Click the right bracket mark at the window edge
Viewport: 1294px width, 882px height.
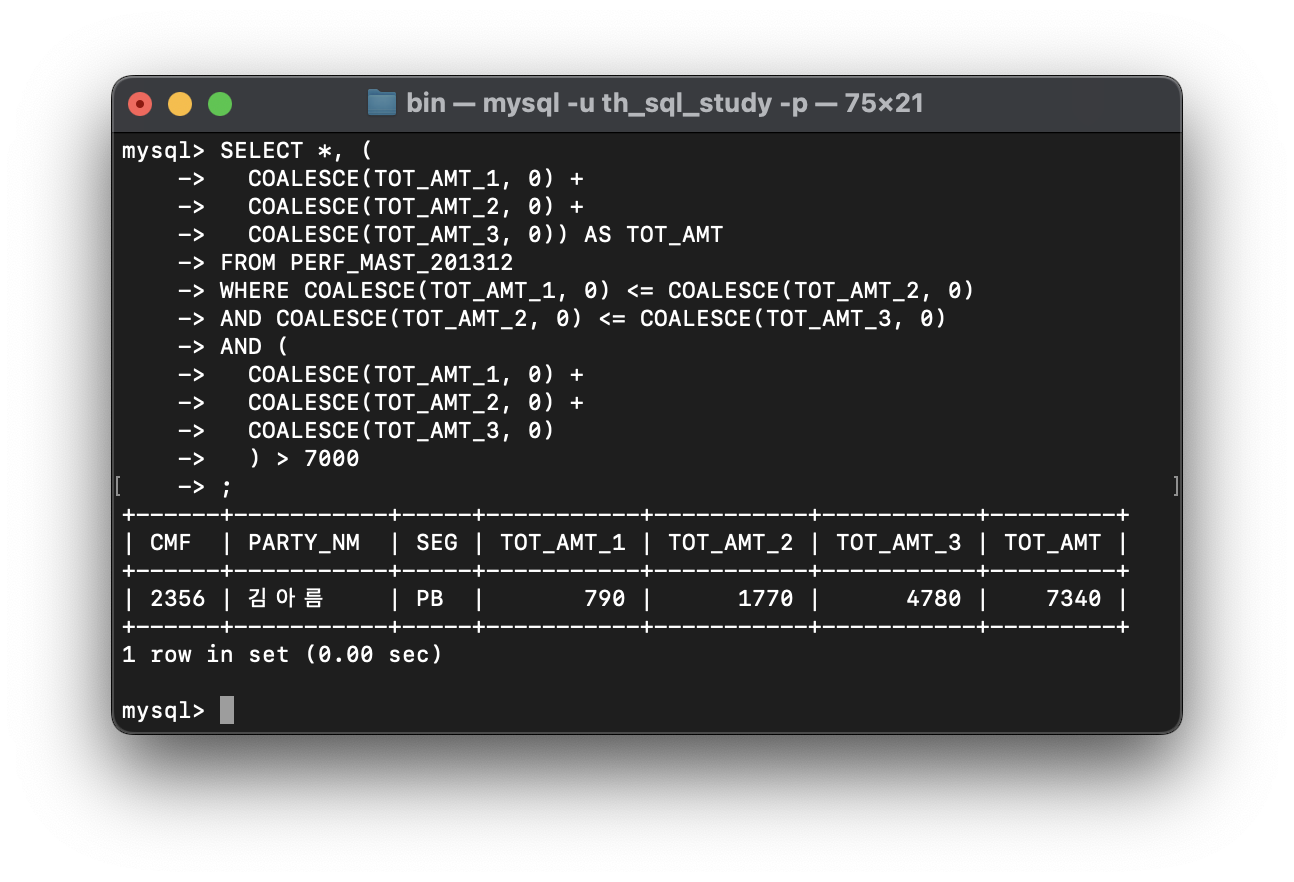point(1175,486)
